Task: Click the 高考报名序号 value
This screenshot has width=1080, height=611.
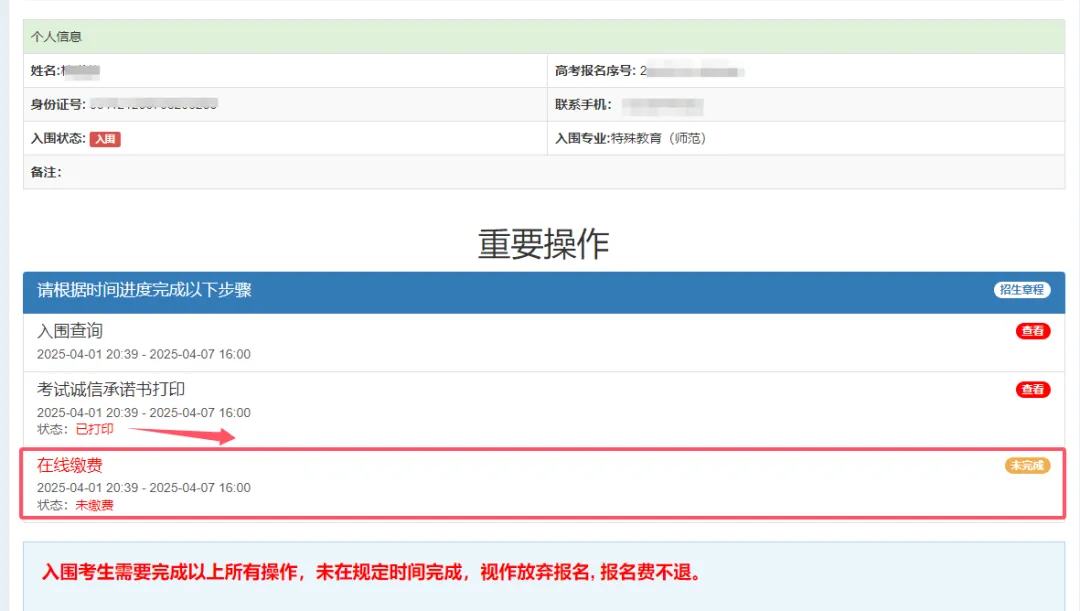Action: click(692, 71)
